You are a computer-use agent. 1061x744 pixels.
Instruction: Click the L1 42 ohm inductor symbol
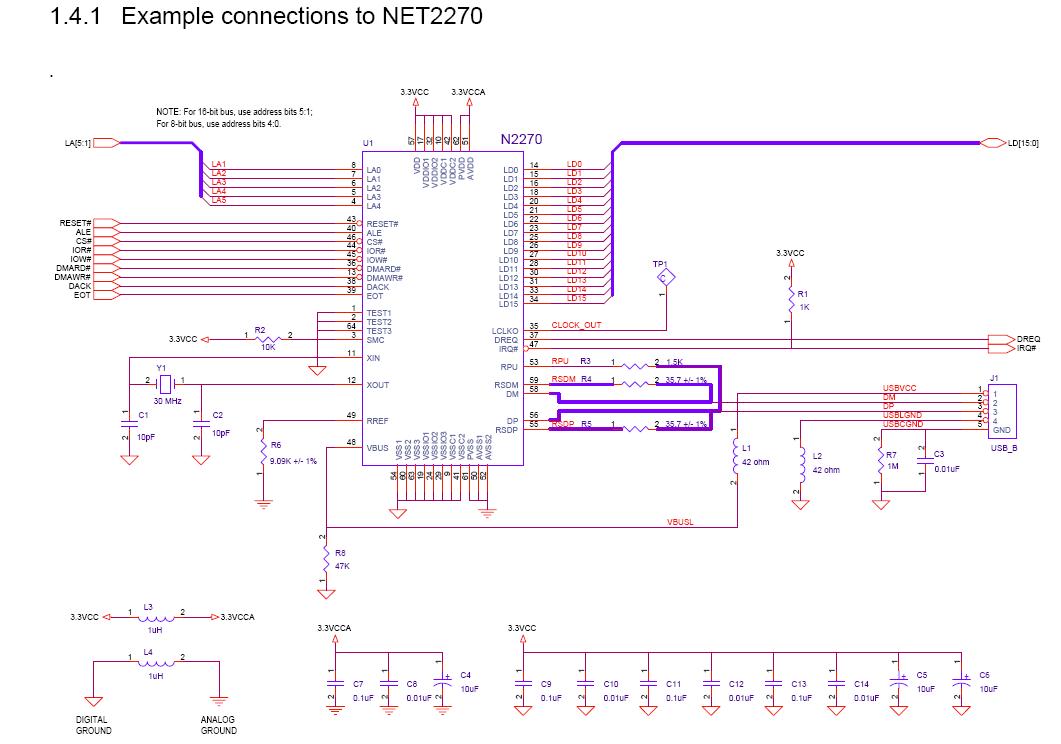[737, 457]
